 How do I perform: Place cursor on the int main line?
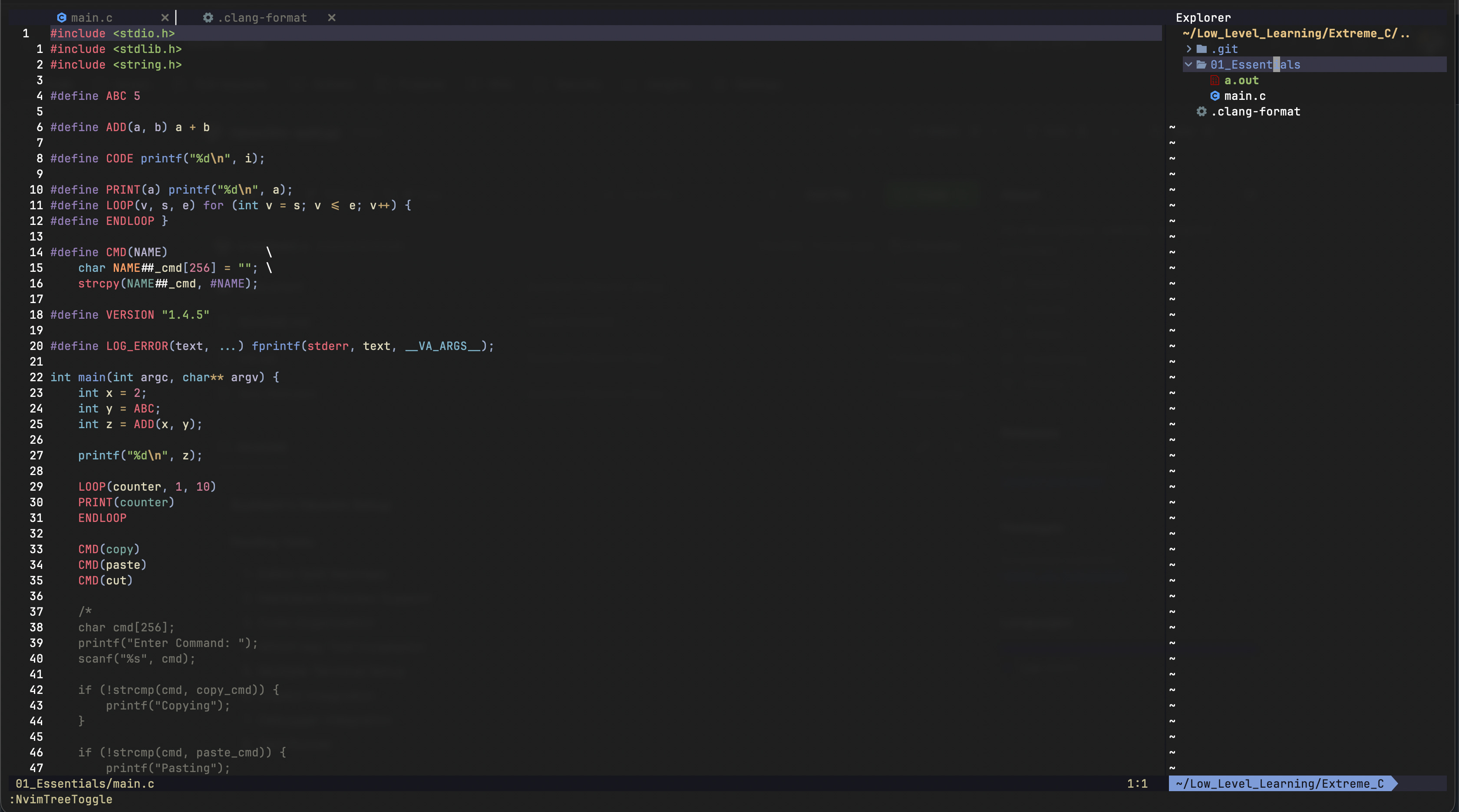tap(164, 377)
